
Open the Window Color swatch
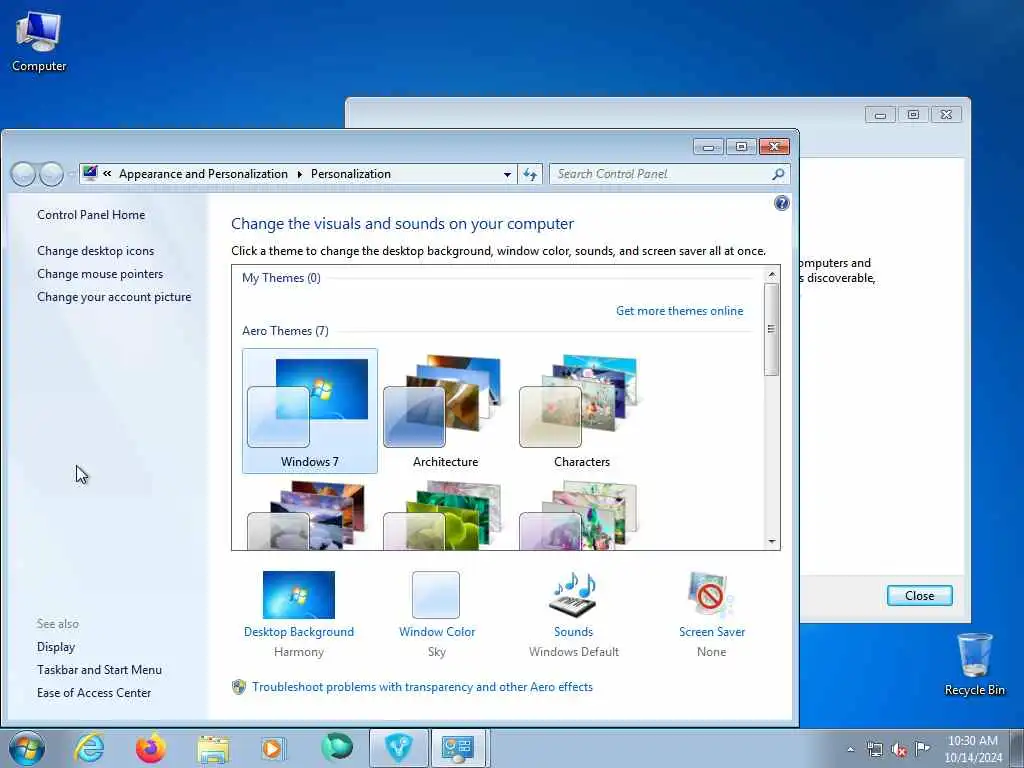click(436, 595)
